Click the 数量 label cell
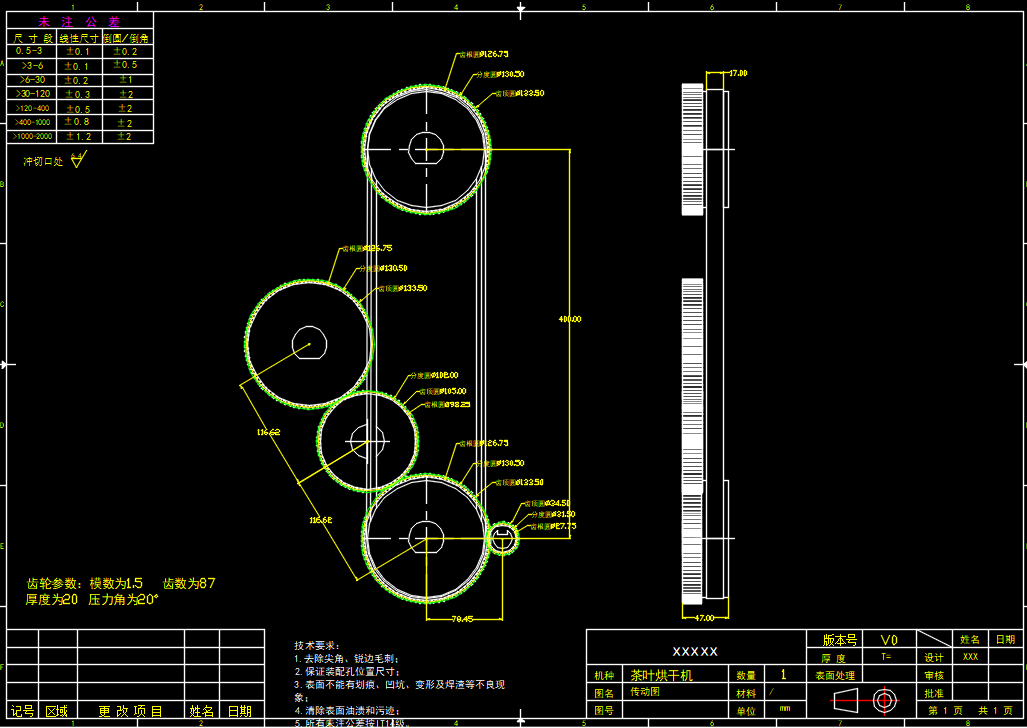Viewport: 1027px width, 728px height. coord(746,675)
